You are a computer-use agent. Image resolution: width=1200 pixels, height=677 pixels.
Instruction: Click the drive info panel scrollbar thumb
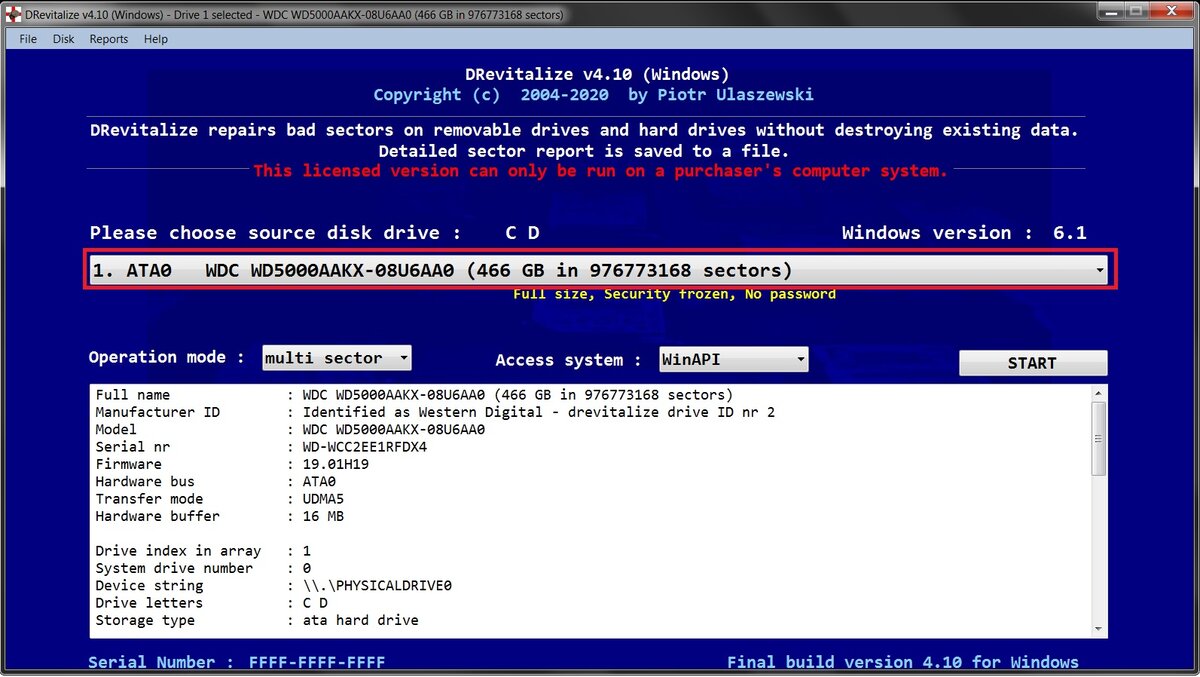pos(1099,439)
